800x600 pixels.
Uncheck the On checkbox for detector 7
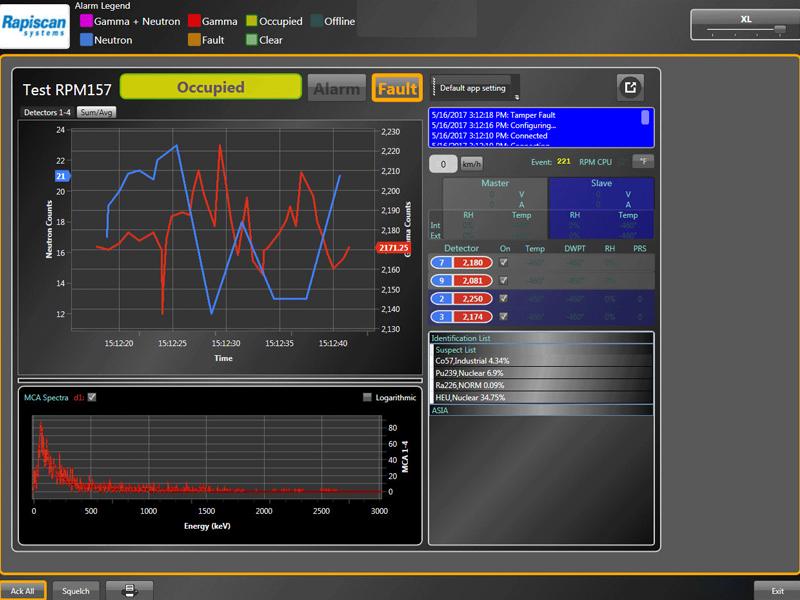503,262
